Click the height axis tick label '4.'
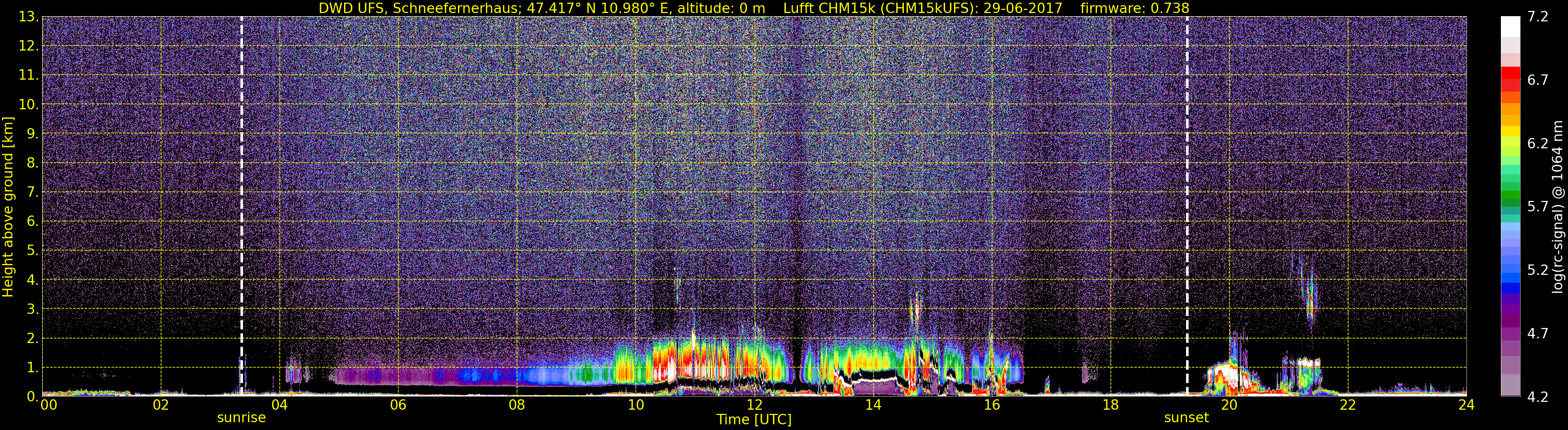Viewport: 1568px width, 430px height. (x=32, y=280)
